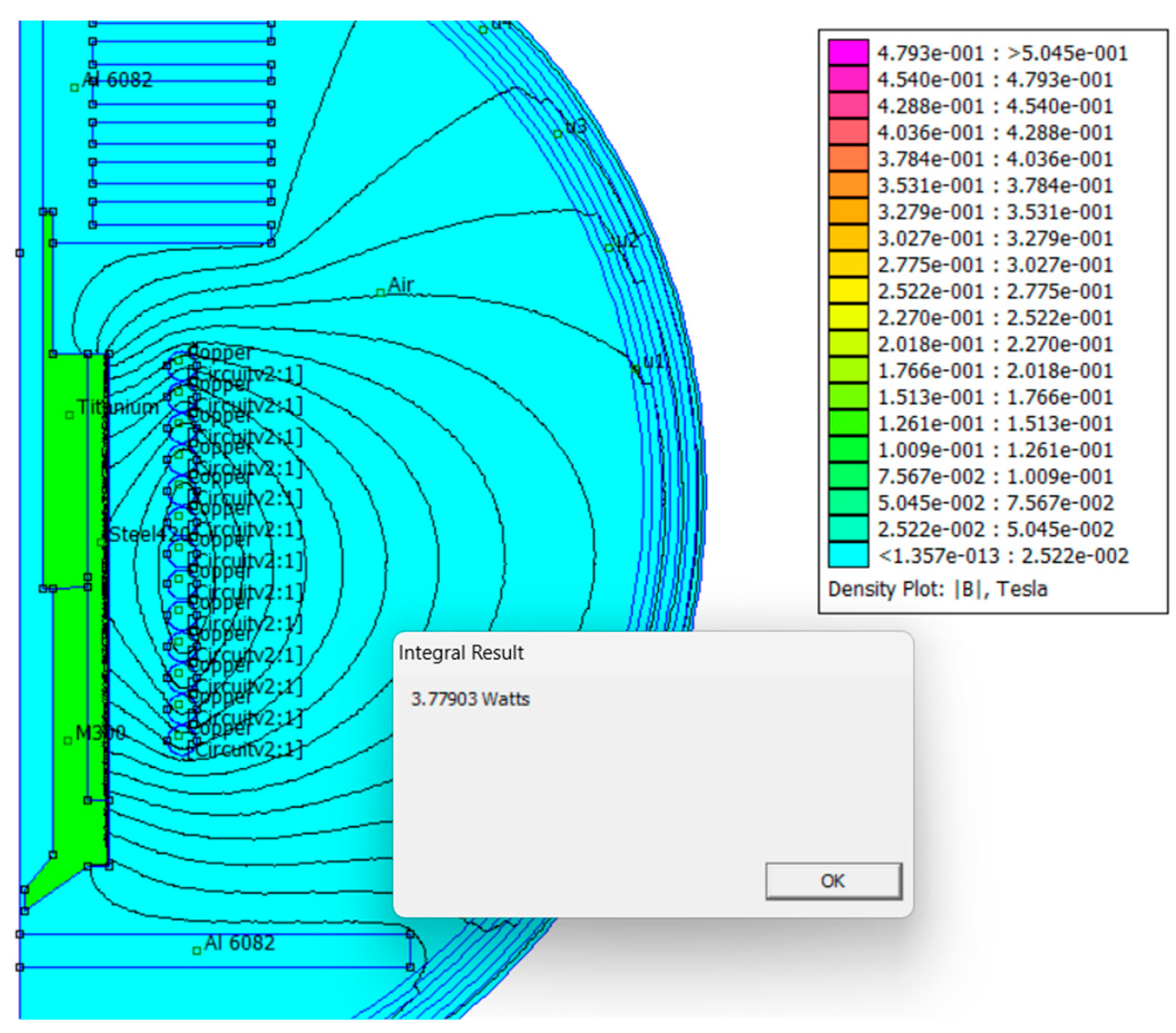Viewport: 1176px width, 1033px height.
Task: Click the green 1.009e-001 legend swatch
Action: pos(848,450)
